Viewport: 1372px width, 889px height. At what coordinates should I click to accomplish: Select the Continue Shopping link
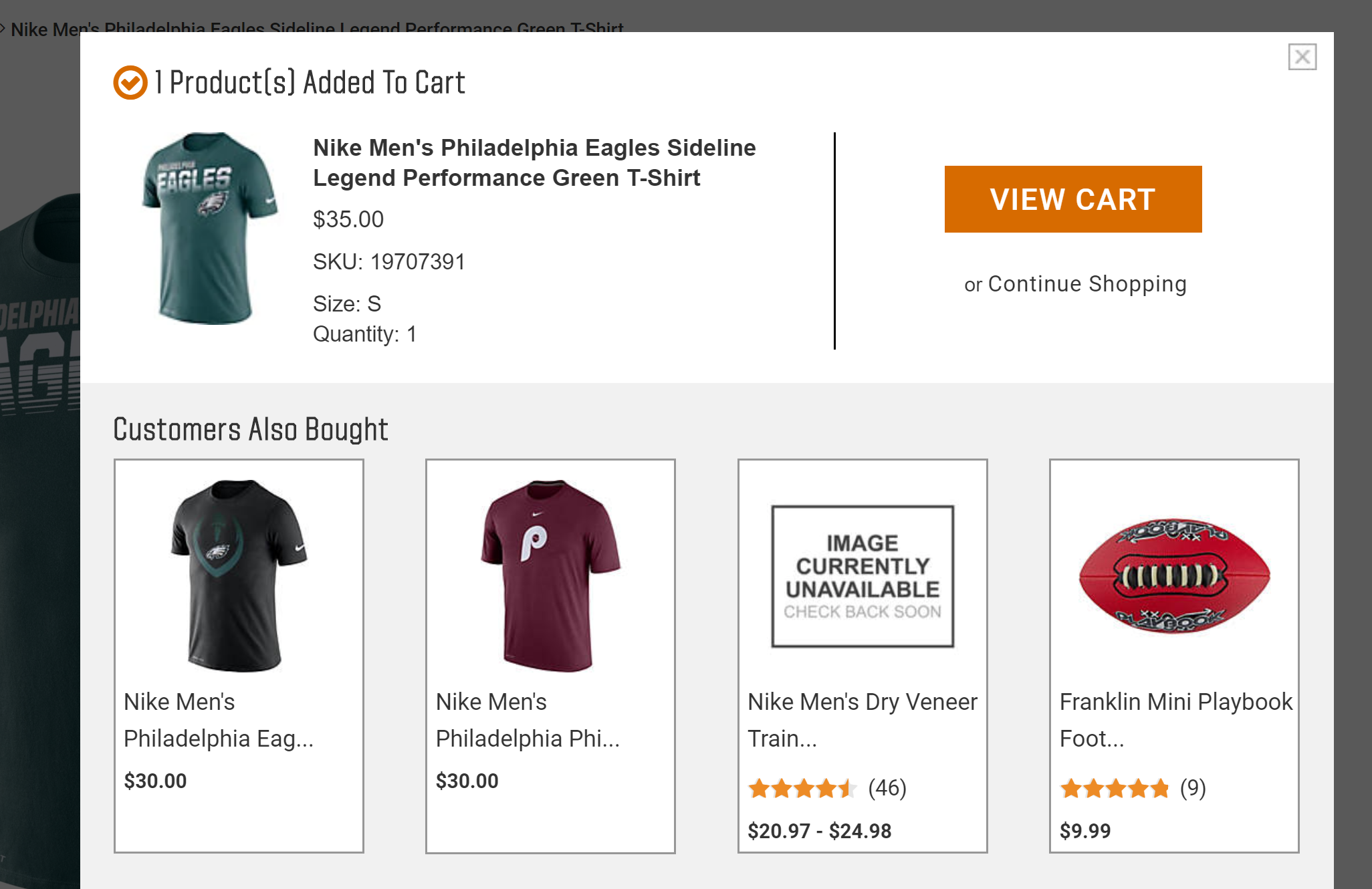[1087, 283]
